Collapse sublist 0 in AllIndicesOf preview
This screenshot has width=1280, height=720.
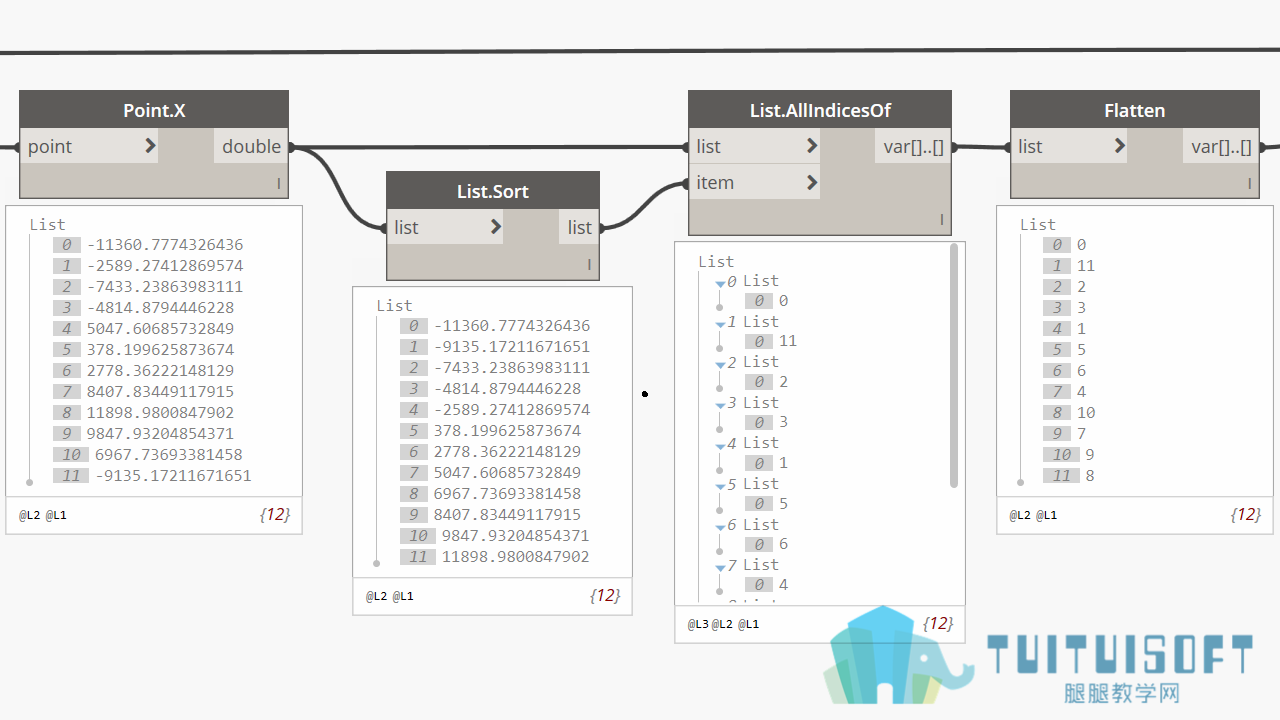[x=720, y=284]
